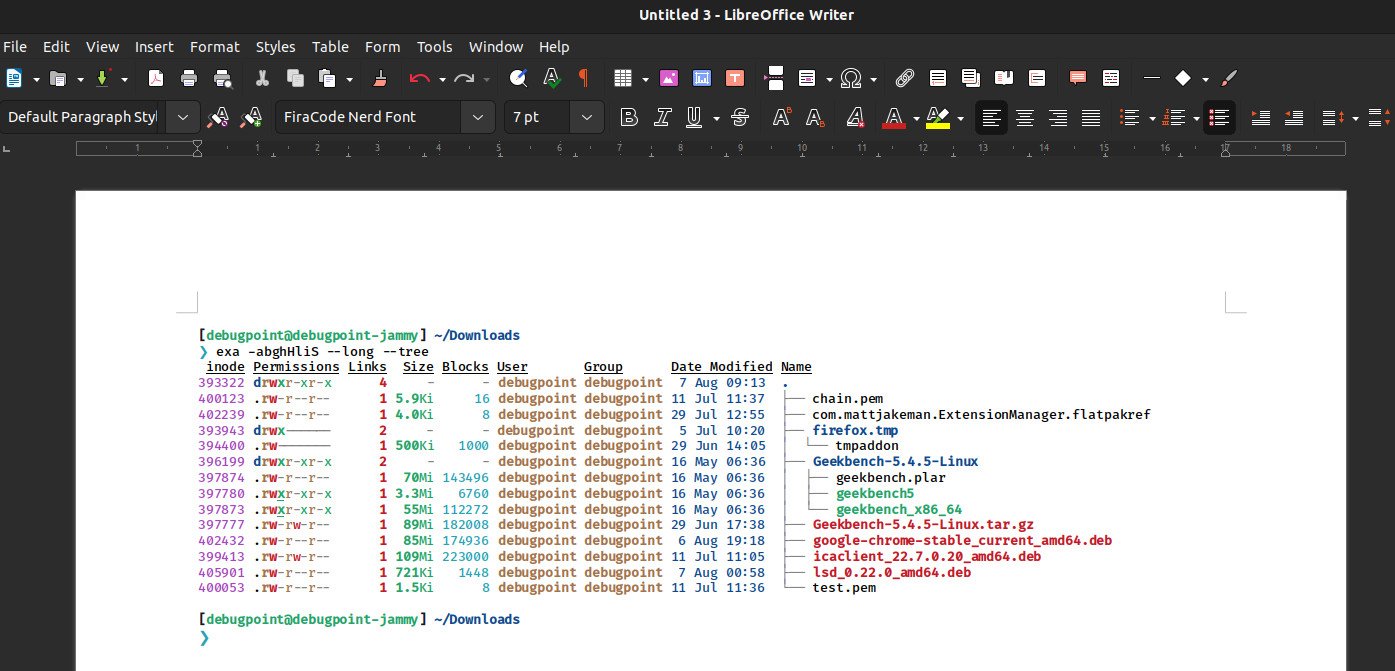Click inside the FiraCode font name field

pos(370,117)
